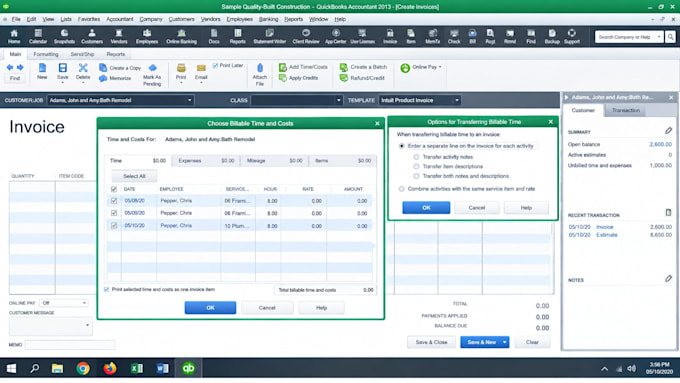The width and height of the screenshot is (680, 383).
Task: Click the Add Time/Costs icon
Action: [x=283, y=67]
